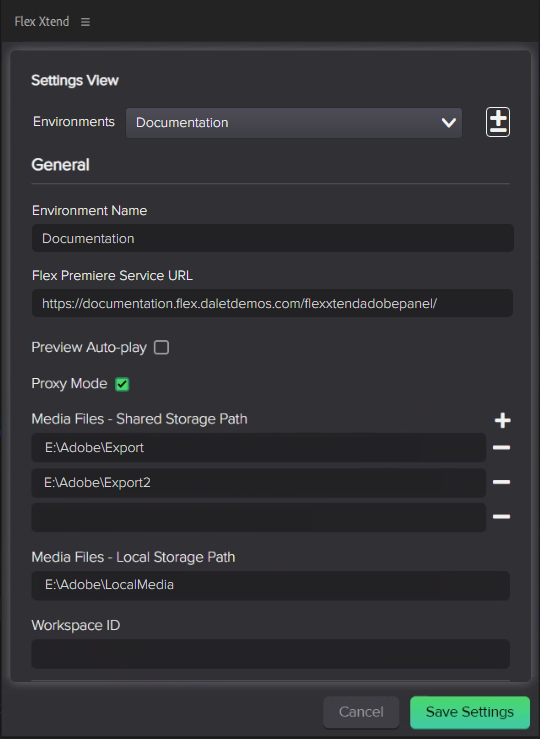Click the Proxy Mode label
This screenshot has width=540, height=739.
(69, 384)
